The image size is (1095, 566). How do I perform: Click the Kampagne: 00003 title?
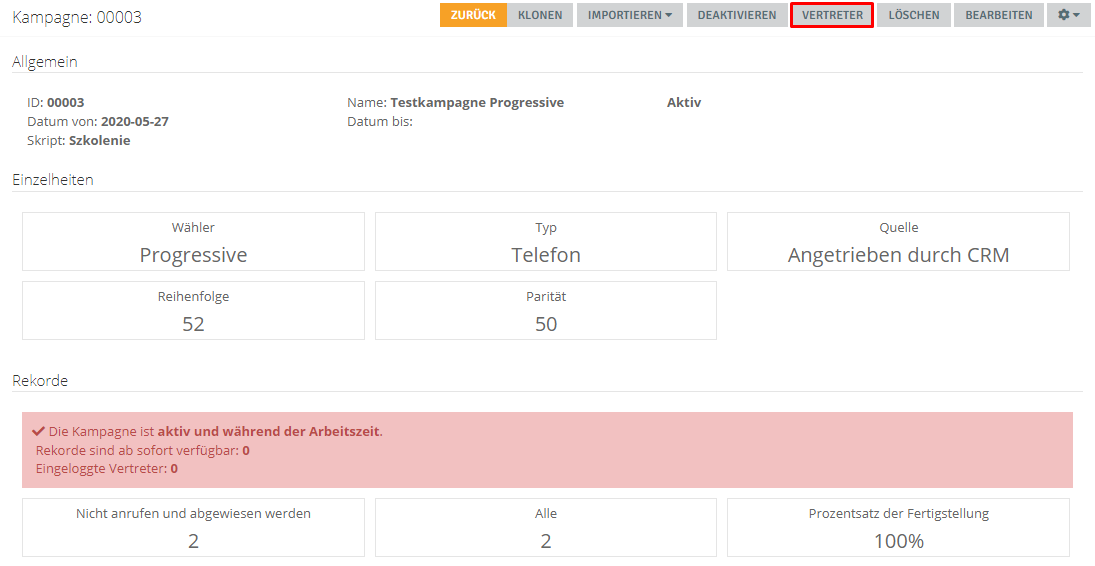pyautogui.click(x=77, y=17)
